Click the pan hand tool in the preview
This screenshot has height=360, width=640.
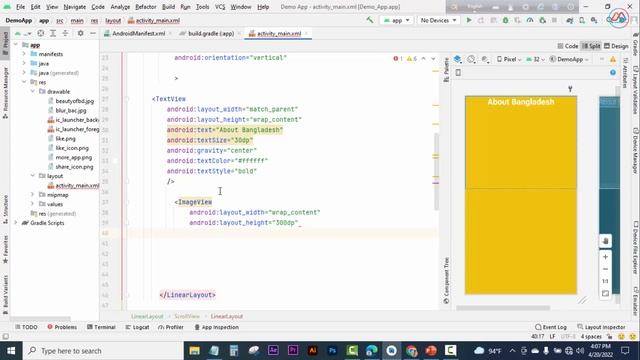605,241
